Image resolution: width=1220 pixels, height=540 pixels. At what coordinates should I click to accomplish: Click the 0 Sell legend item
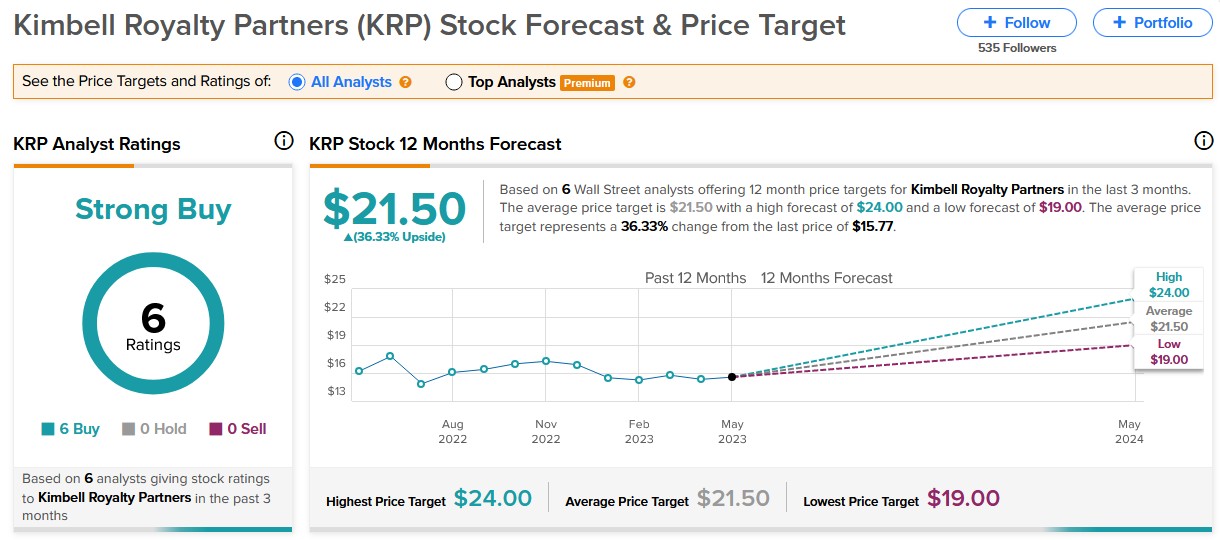(x=237, y=429)
